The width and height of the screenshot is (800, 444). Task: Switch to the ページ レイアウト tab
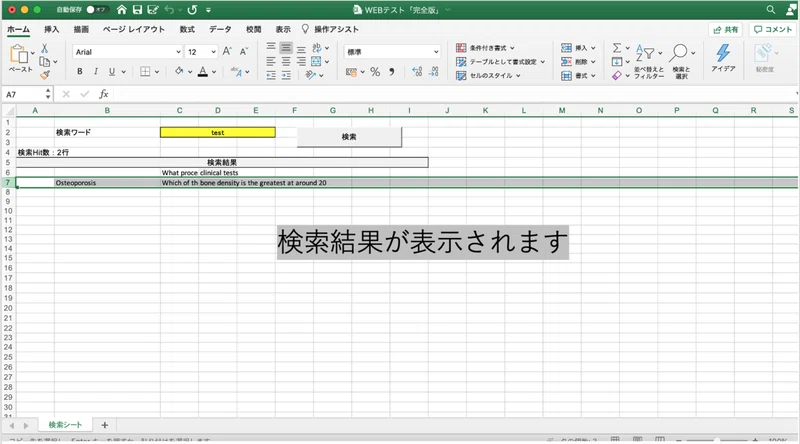tap(134, 30)
